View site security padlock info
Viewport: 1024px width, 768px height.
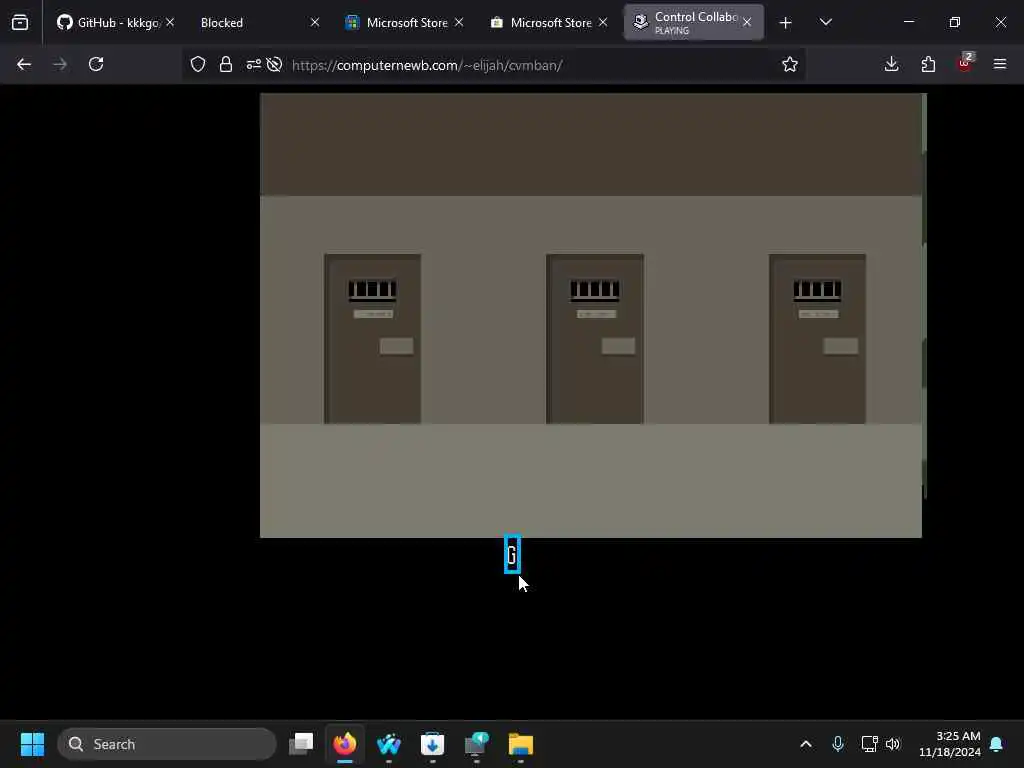[x=226, y=64]
